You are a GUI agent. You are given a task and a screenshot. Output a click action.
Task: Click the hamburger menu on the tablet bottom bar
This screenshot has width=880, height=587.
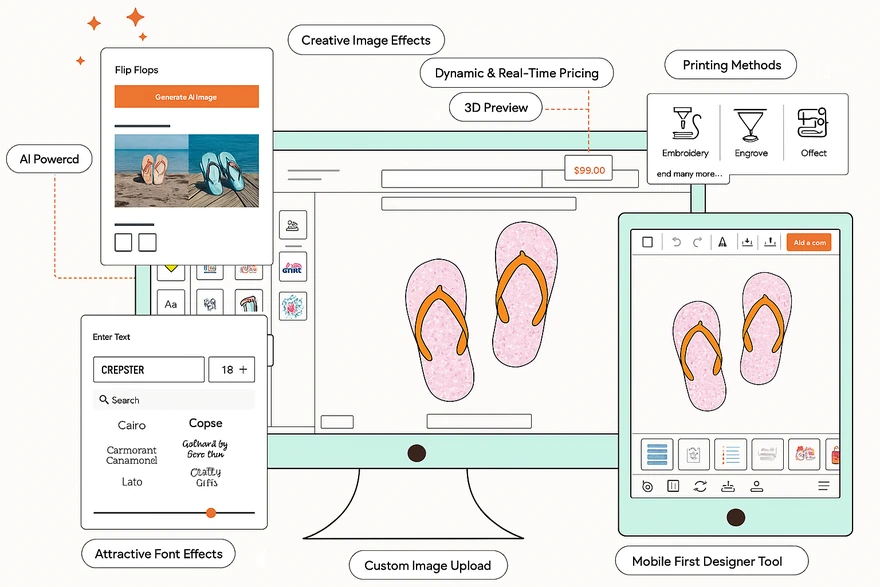824,486
